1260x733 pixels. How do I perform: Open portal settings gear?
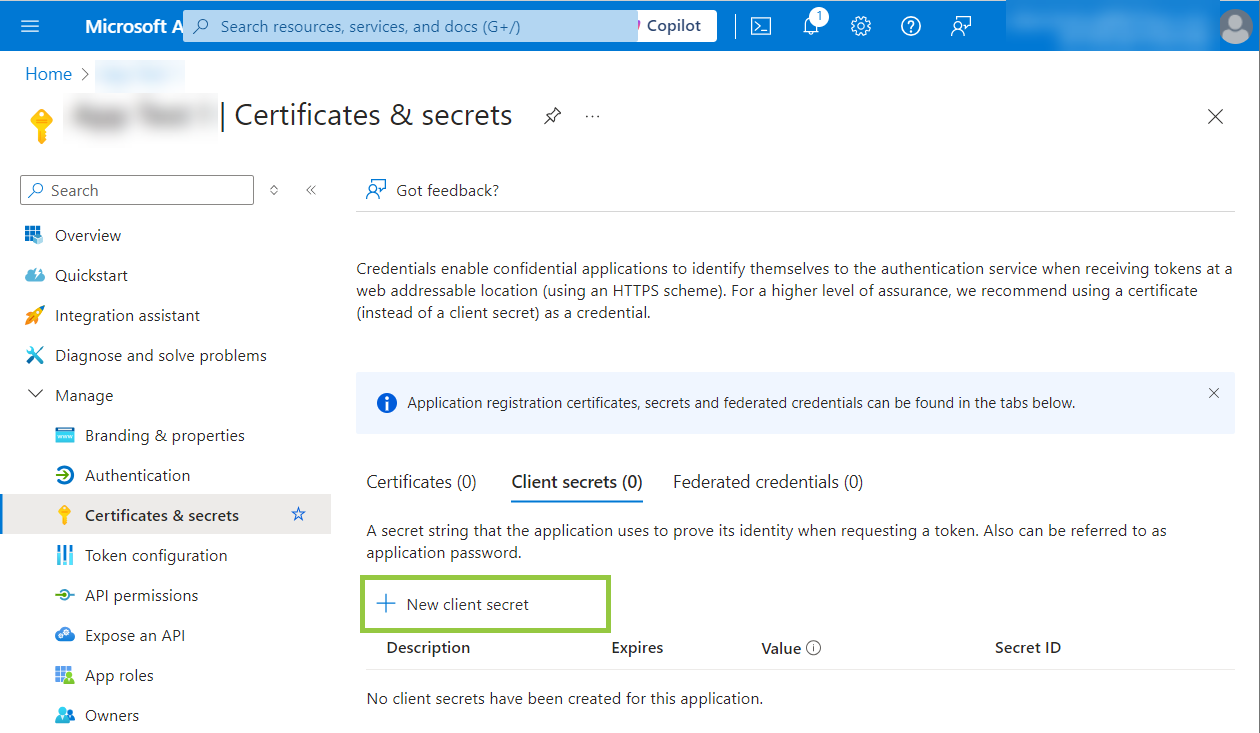click(861, 26)
